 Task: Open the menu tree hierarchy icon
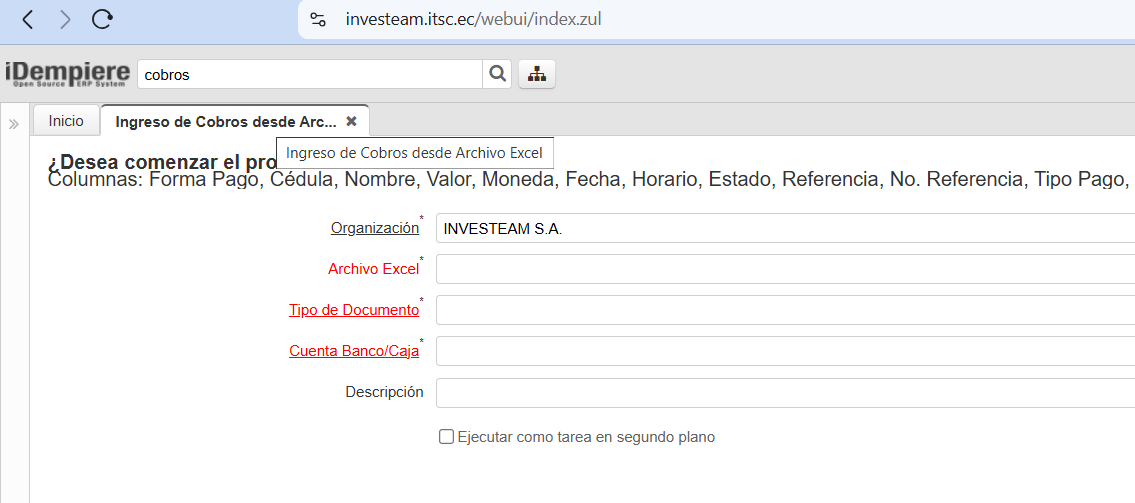click(537, 74)
